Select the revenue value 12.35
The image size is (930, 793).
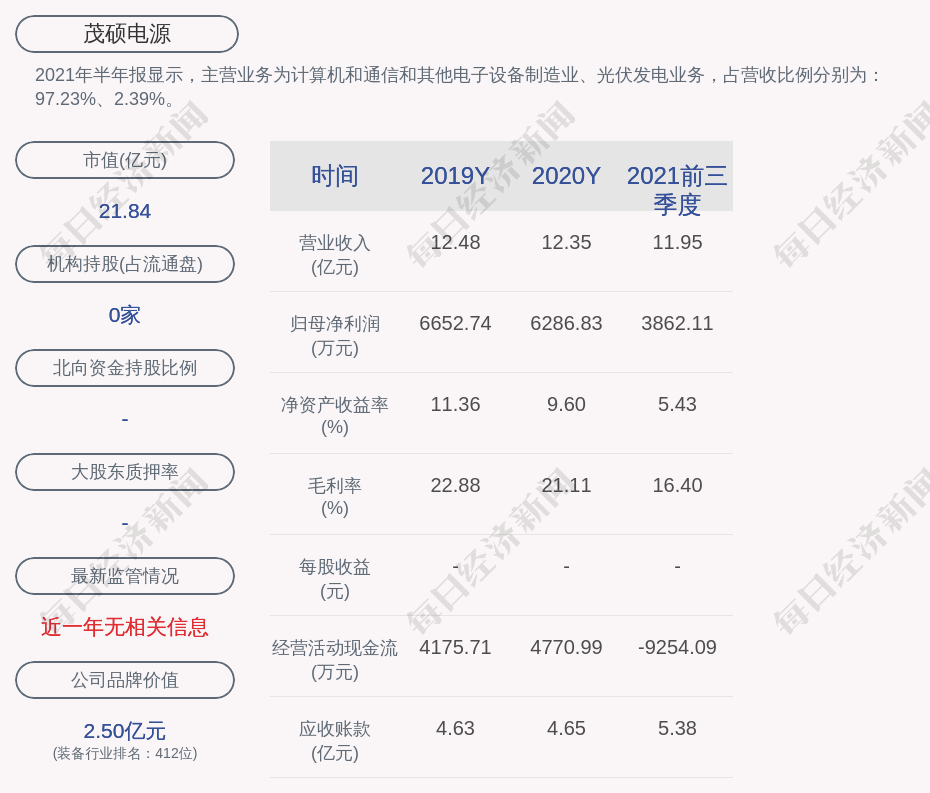566,242
